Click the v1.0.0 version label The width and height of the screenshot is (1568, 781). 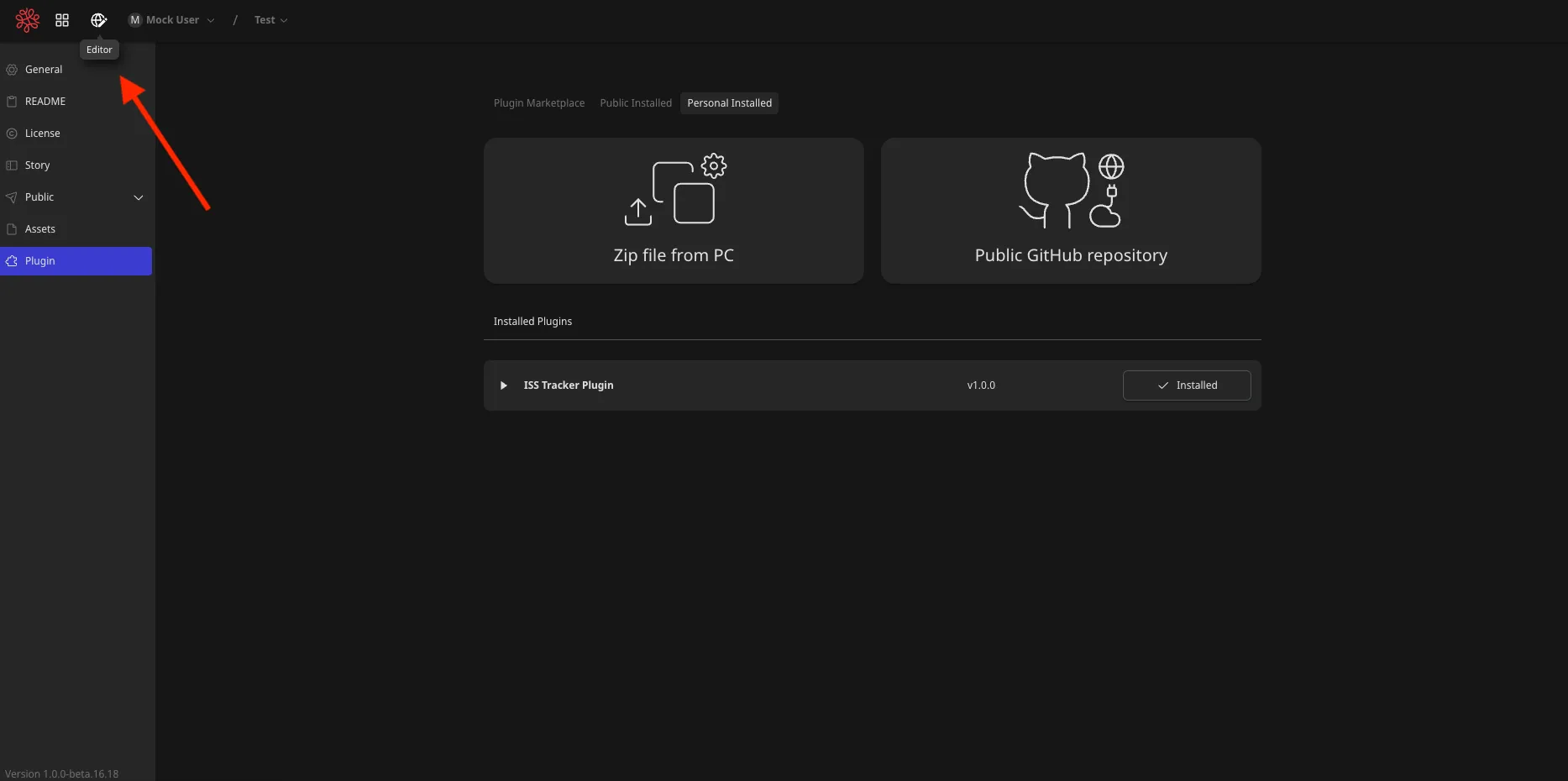coord(981,385)
